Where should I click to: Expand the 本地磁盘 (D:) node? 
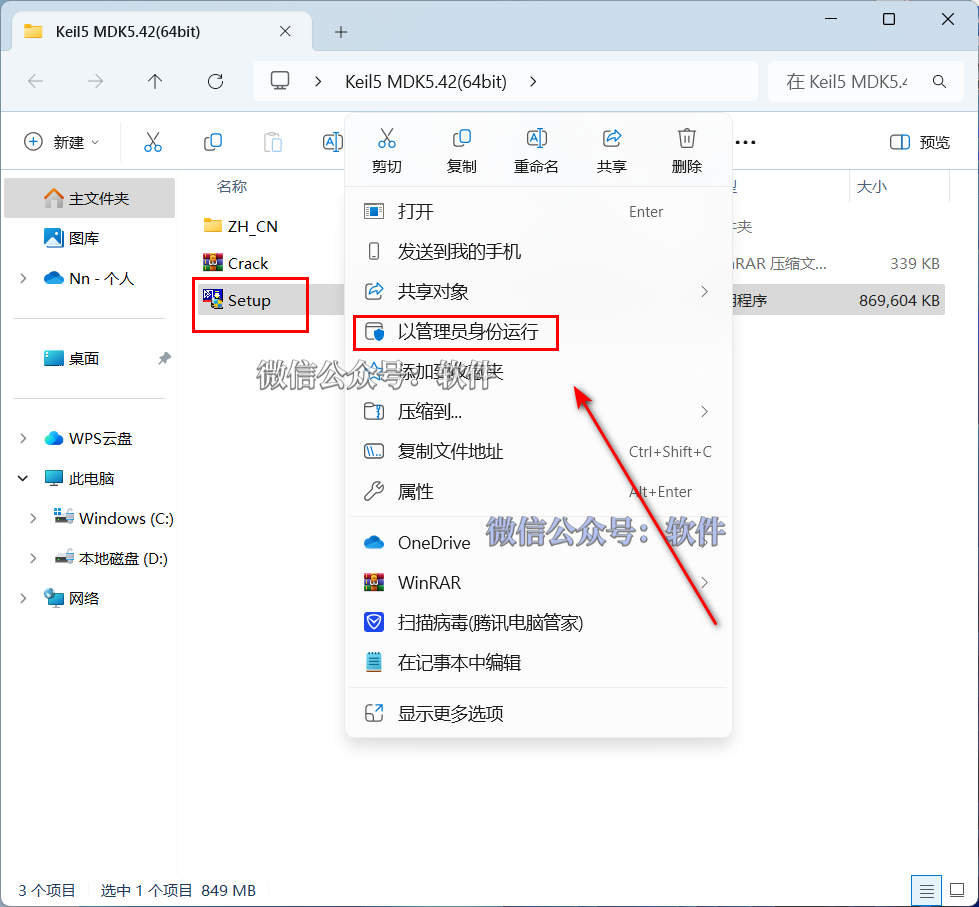(33, 558)
